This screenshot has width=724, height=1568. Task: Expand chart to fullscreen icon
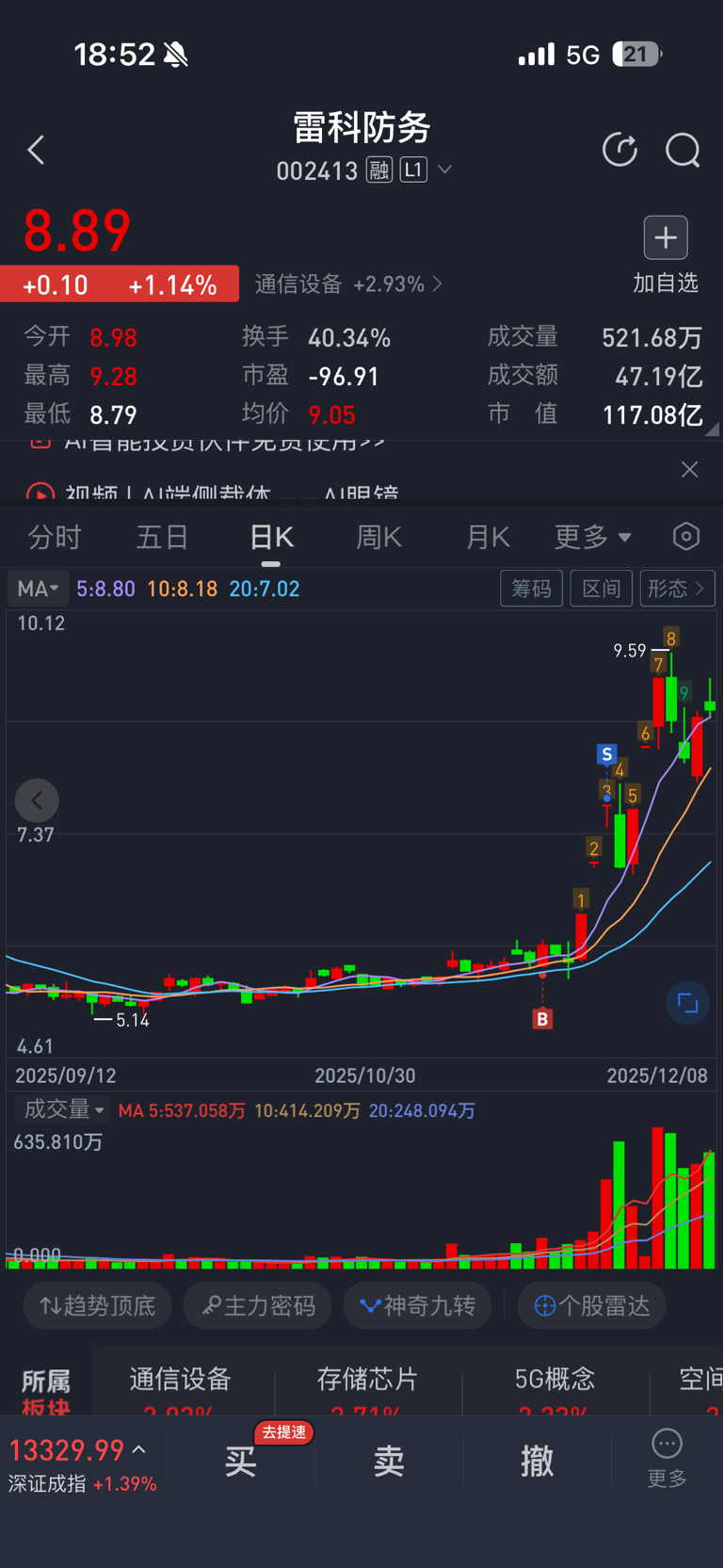pos(688,1003)
